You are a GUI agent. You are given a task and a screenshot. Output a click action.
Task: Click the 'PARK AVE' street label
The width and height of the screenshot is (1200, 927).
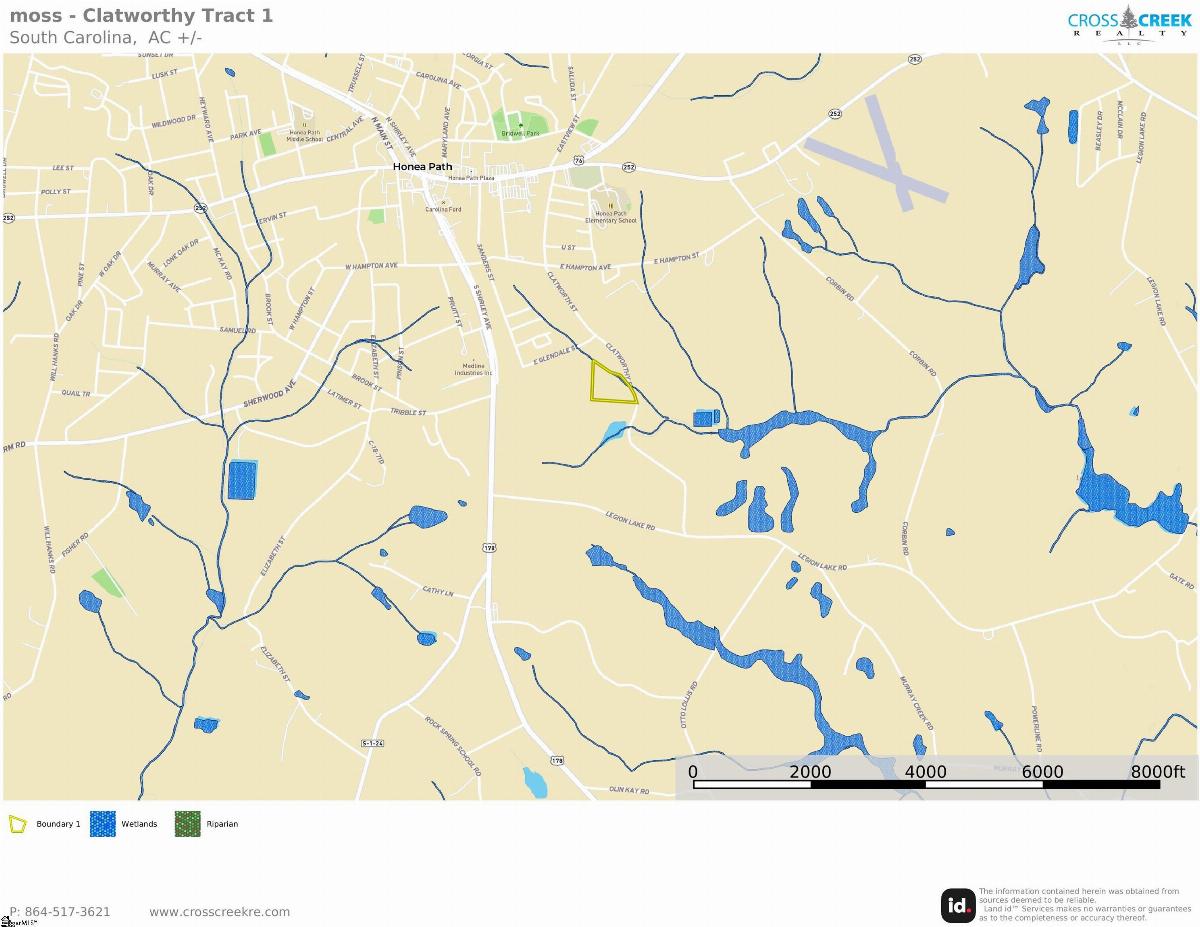click(245, 133)
